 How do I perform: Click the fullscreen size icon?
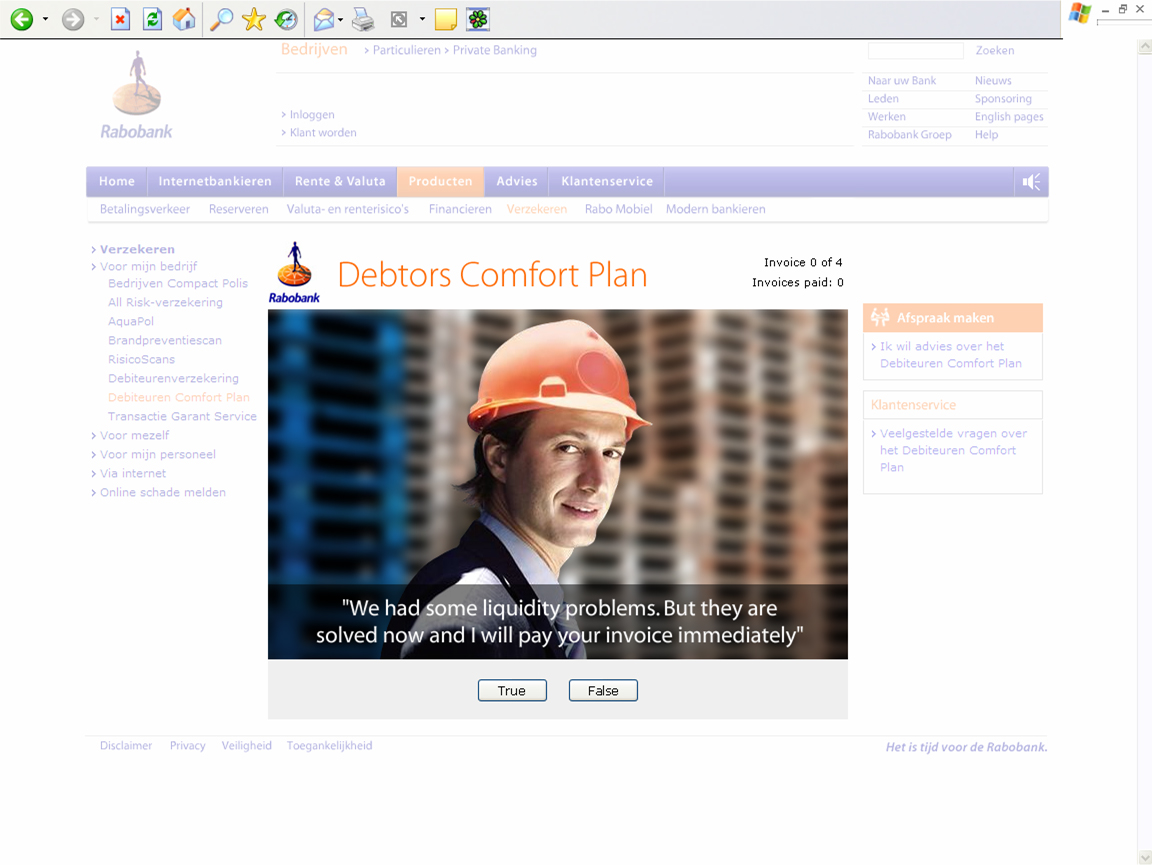click(x=399, y=19)
